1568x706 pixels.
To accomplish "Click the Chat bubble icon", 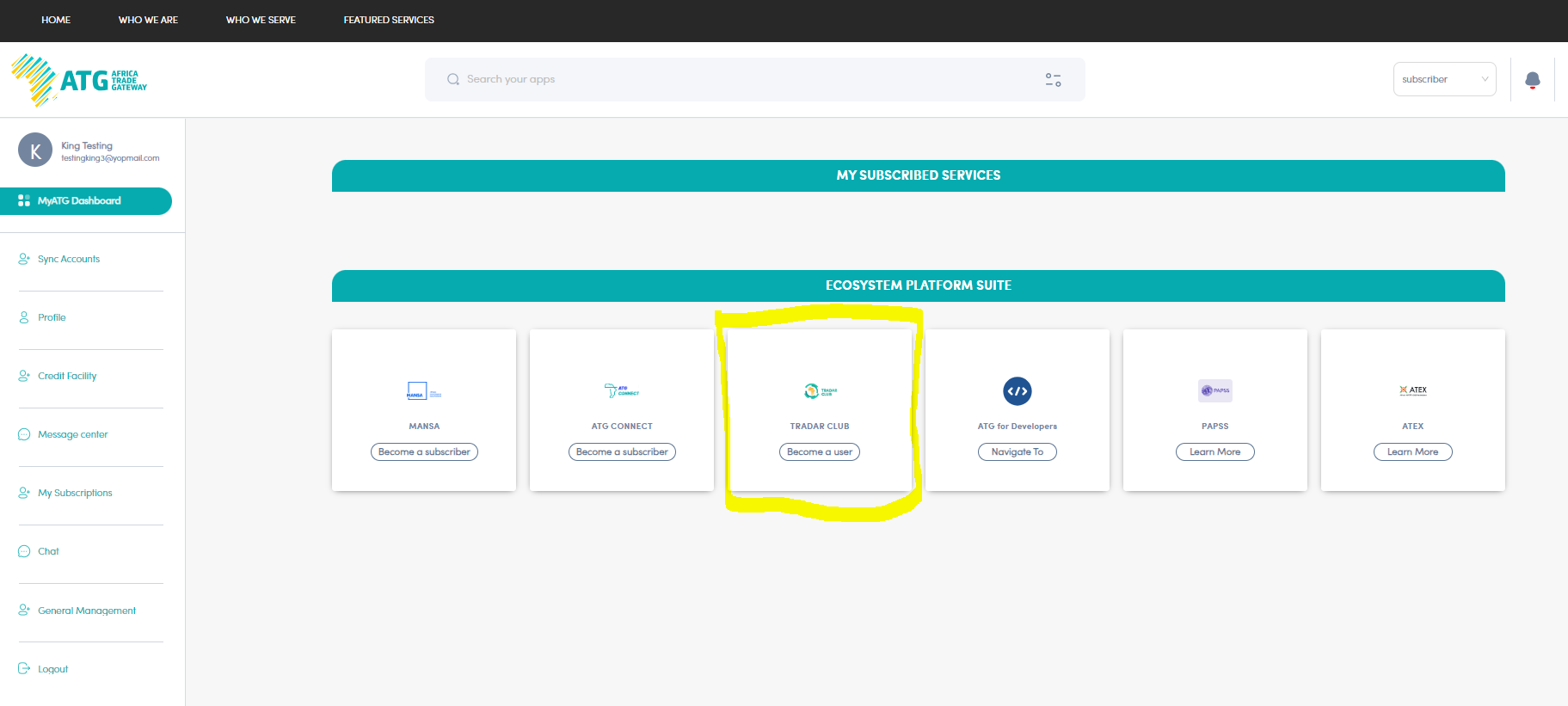I will click(x=24, y=551).
